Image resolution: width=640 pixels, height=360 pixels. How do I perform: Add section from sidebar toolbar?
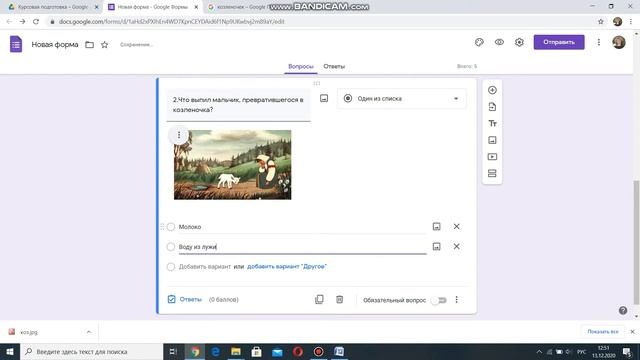(492, 173)
